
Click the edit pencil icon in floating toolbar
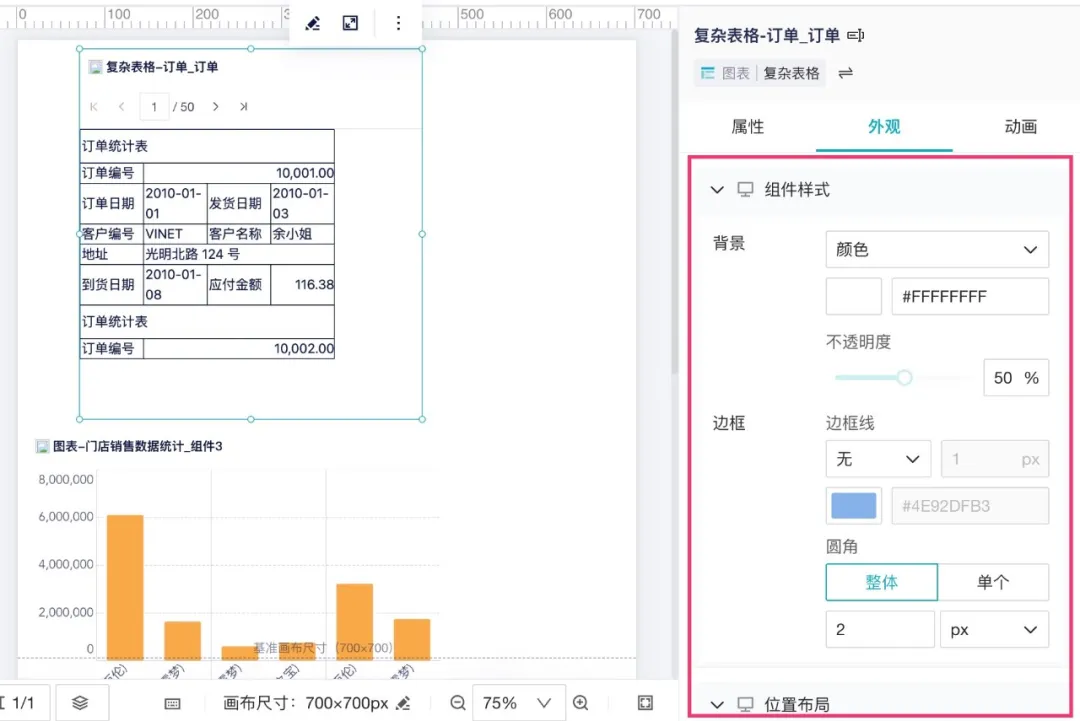313,23
